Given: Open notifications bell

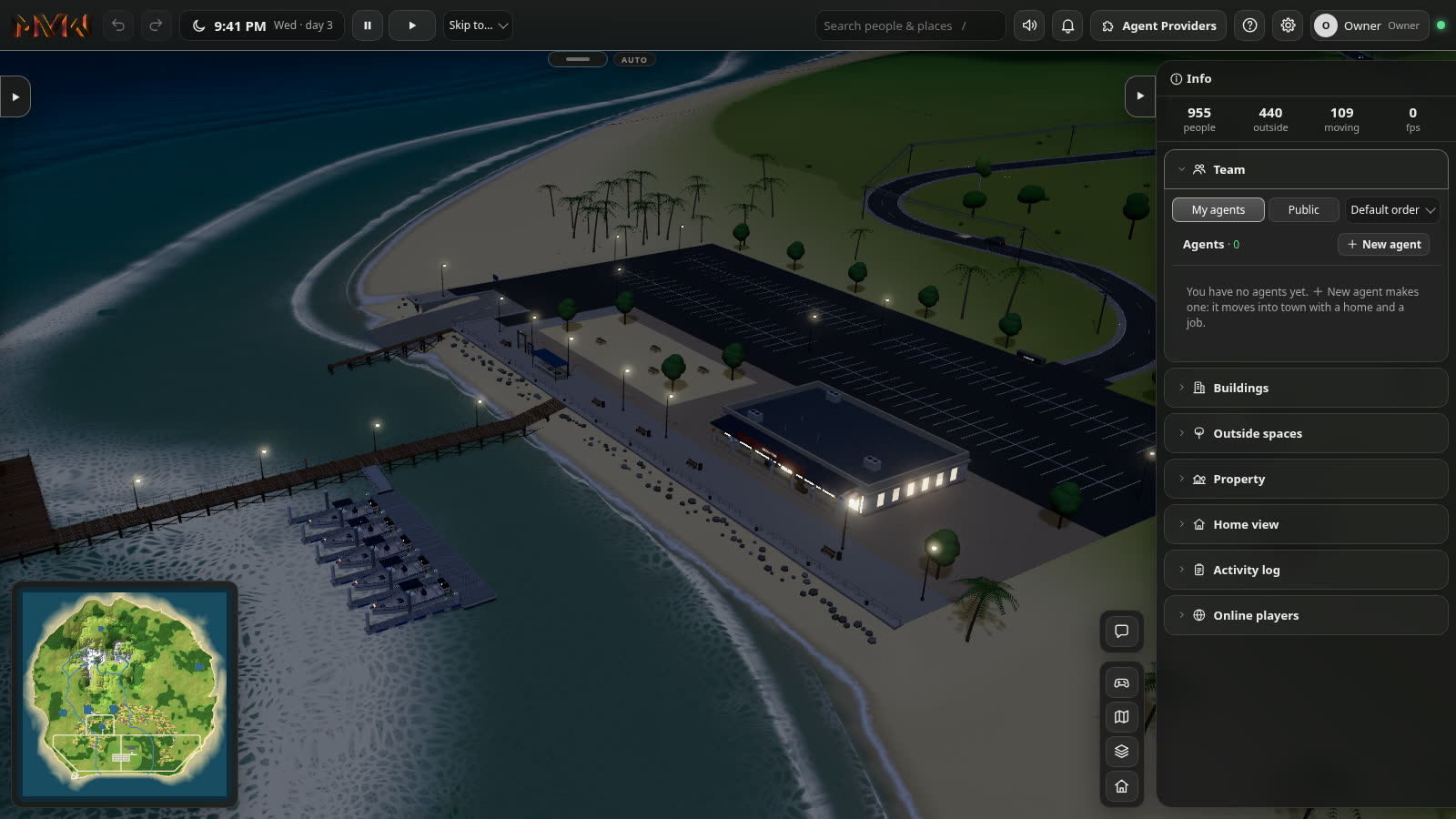Looking at the screenshot, I should (1067, 25).
